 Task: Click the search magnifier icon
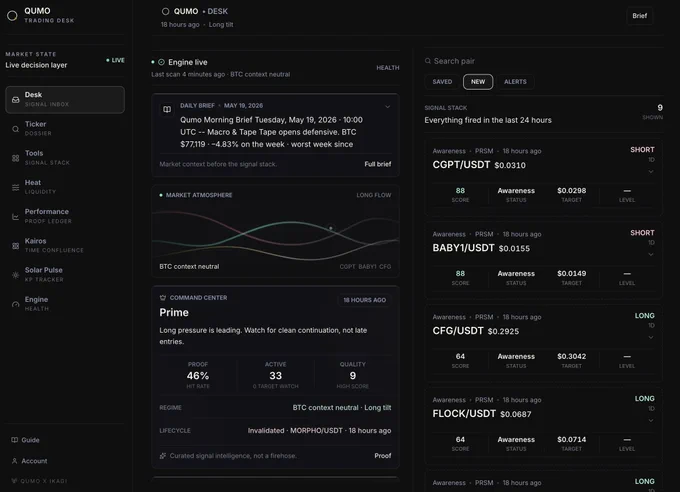[428, 61]
